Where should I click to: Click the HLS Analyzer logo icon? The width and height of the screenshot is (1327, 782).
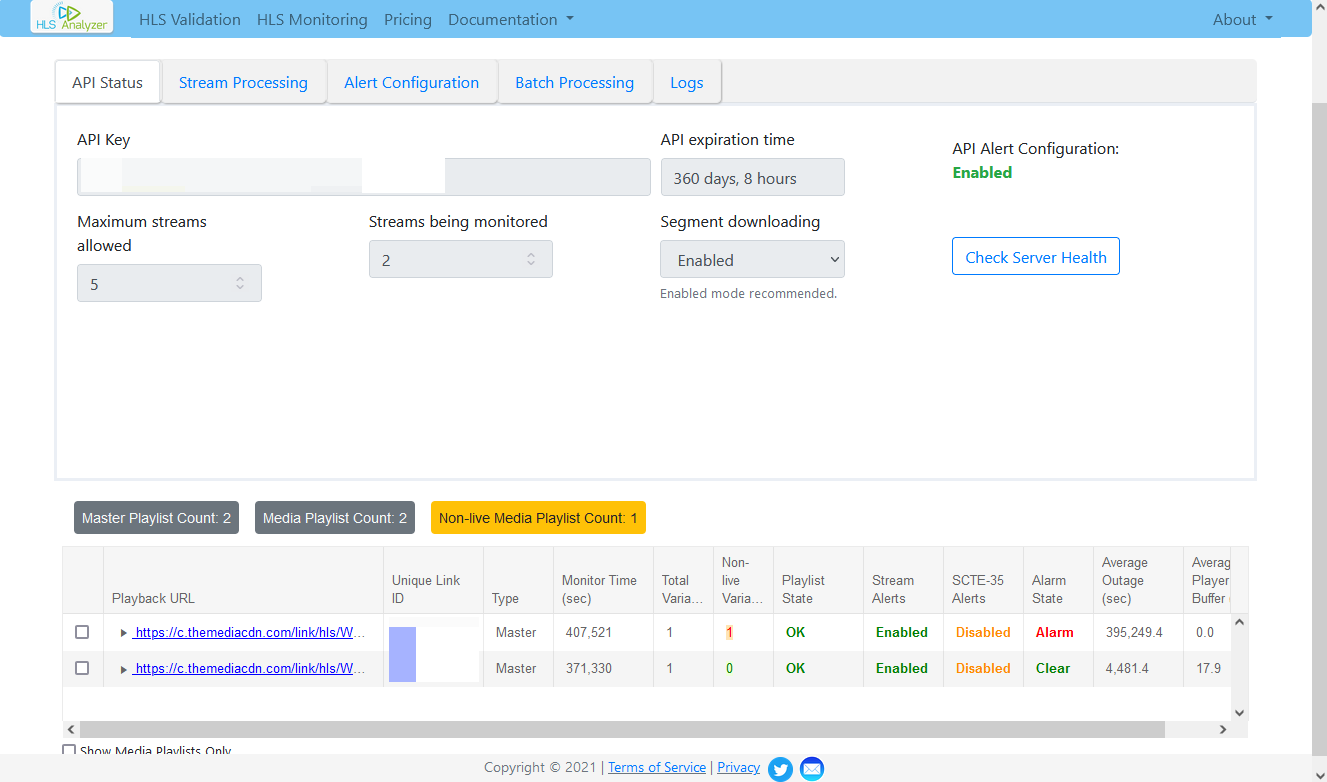click(70, 17)
